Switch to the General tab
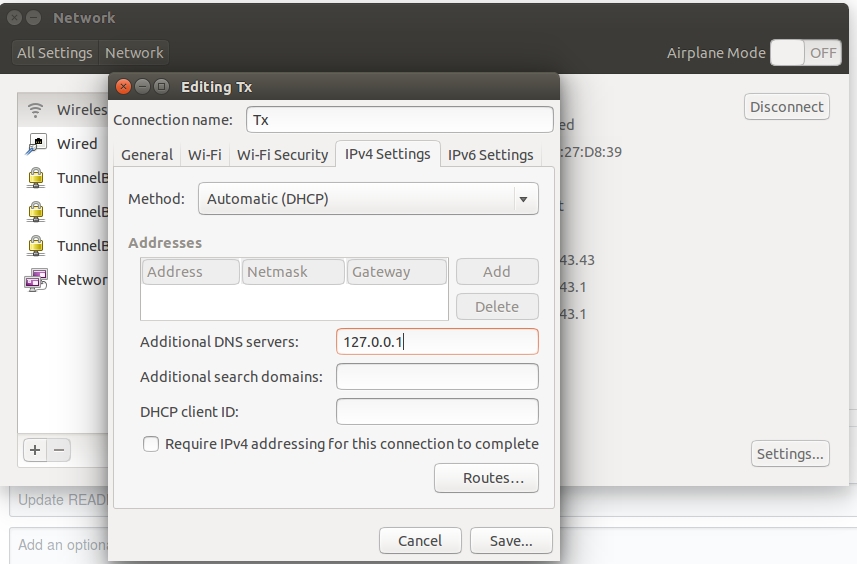Image resolution: width=857 pixels, height=564 pixels. (147, 155)
